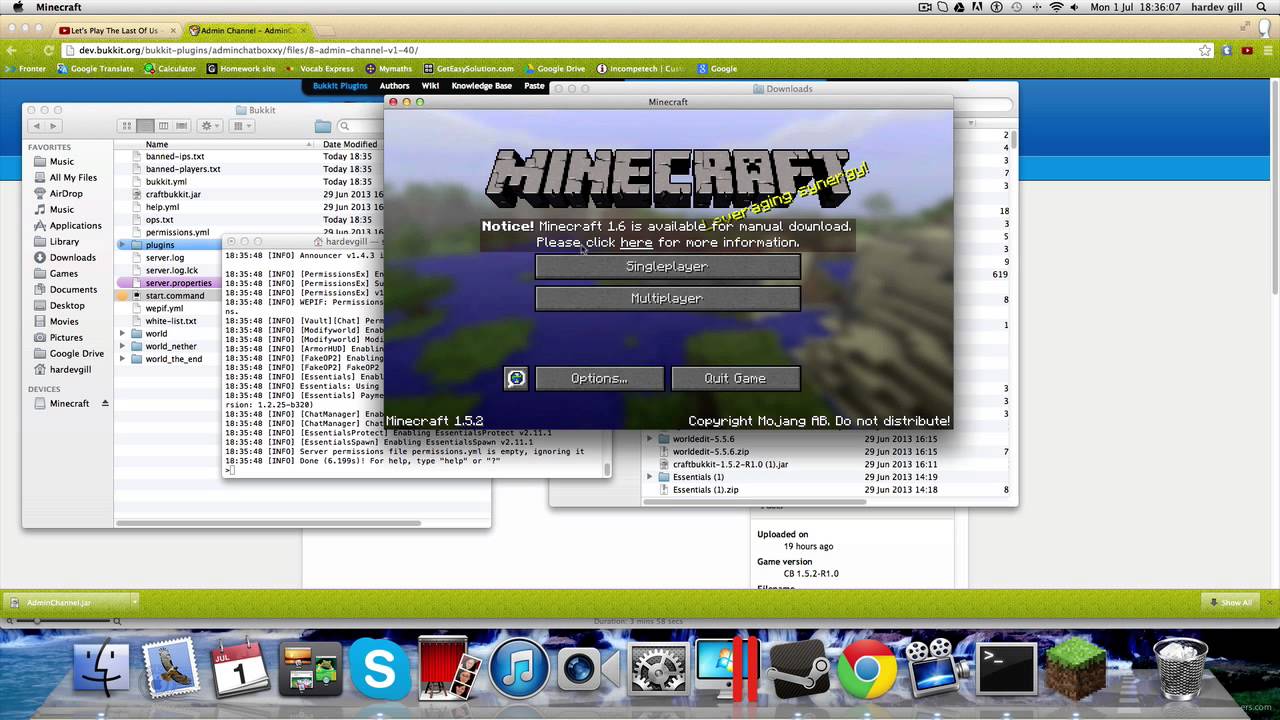Viewport: 1280px width, 720px height.
Task: Switch Bukkit Finder to column view
Action: [x=163, y=126]
